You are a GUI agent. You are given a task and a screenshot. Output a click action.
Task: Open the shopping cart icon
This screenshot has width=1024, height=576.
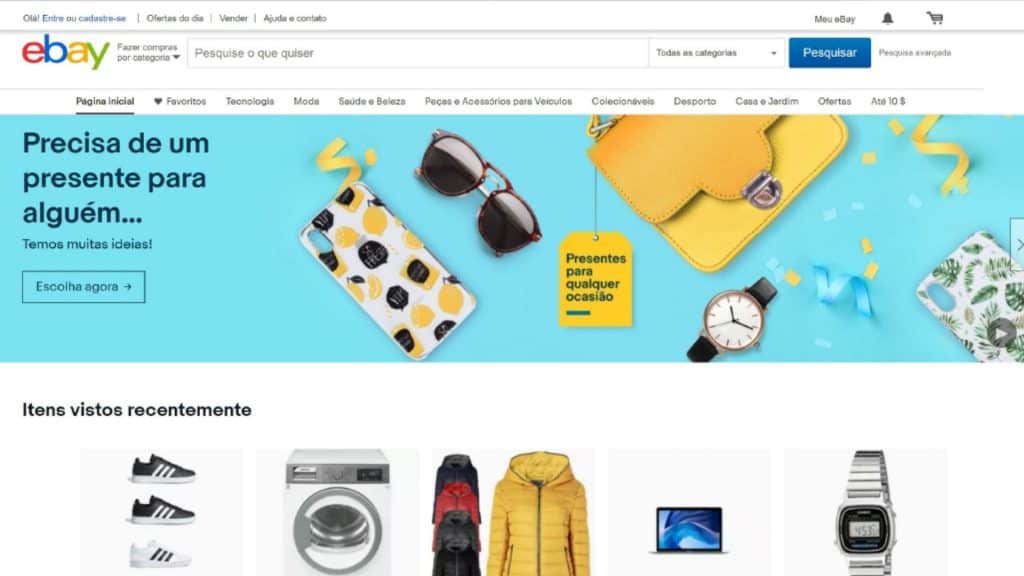(x=935, y=18)
